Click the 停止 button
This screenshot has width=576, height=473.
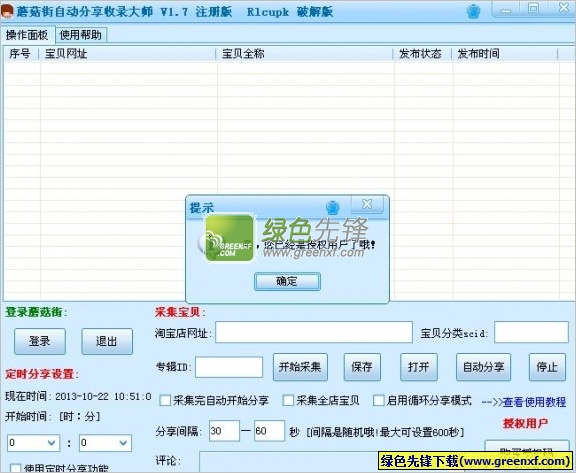[x=547, y=367]
